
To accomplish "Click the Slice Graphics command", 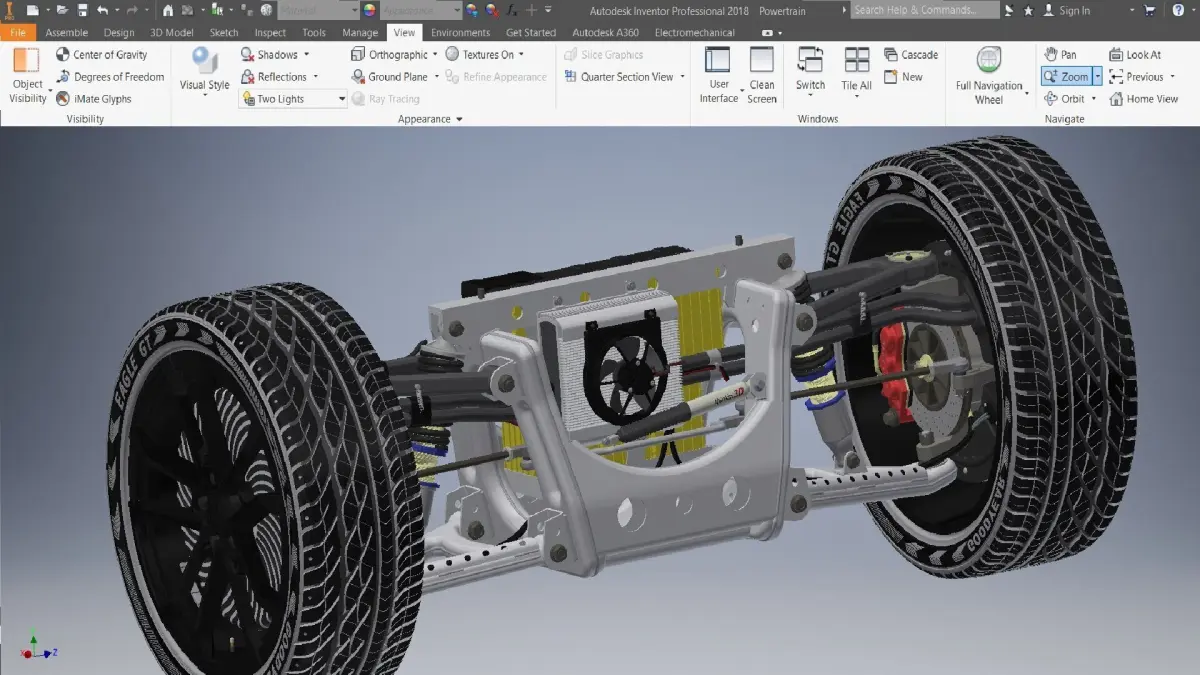I will [603, 55].
